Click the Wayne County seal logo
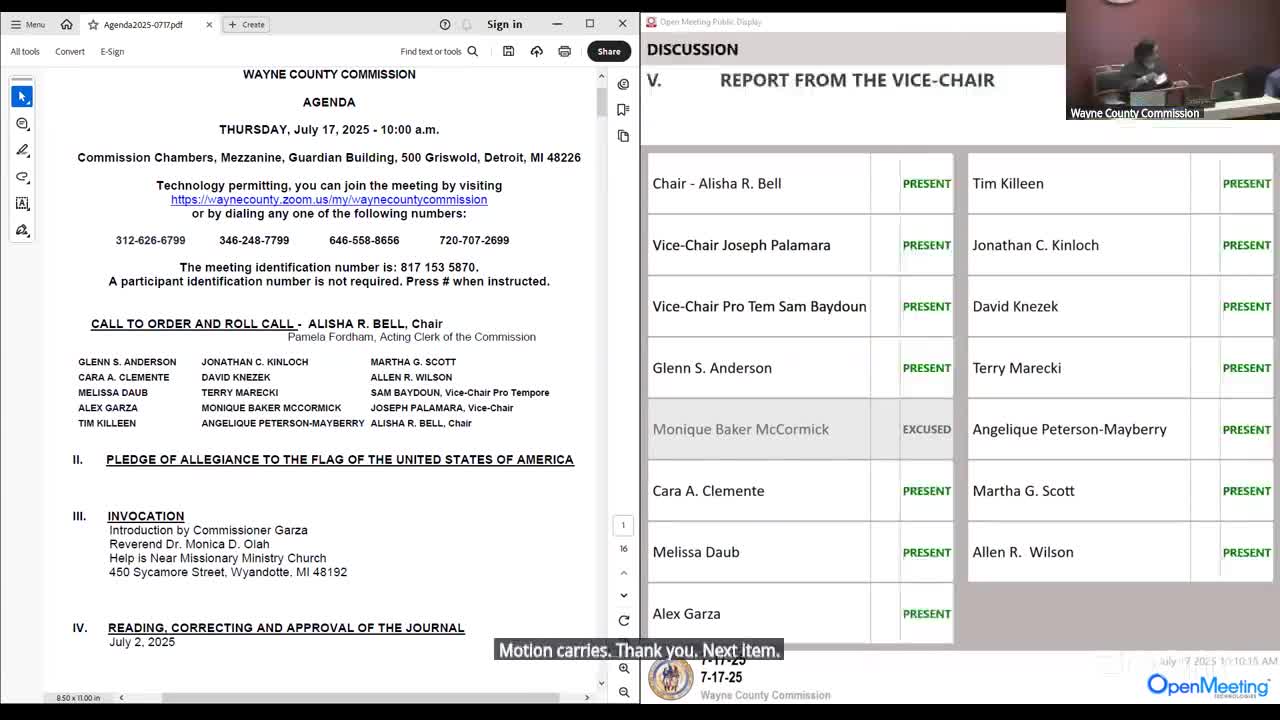Image resolution: width=1280 pixels, height=720 pixels. 670,679
